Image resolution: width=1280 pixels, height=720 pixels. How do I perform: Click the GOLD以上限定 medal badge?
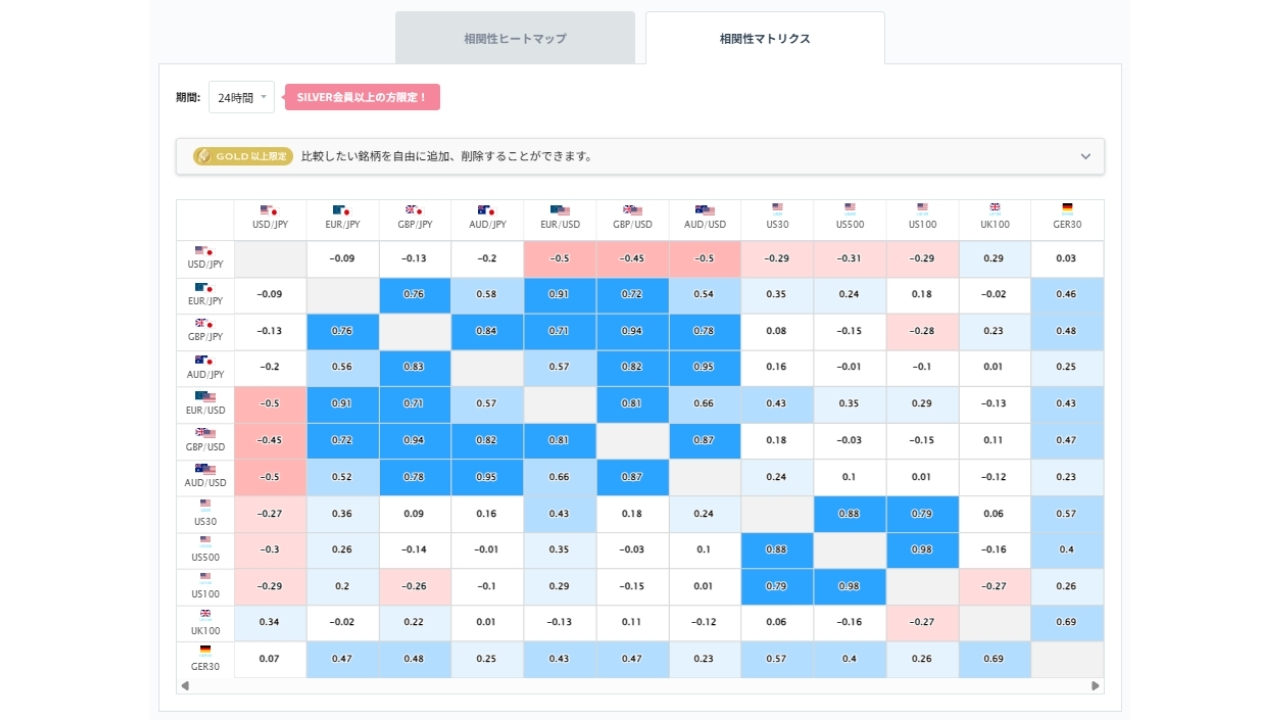pyautogui.click(x=243, y=156)
